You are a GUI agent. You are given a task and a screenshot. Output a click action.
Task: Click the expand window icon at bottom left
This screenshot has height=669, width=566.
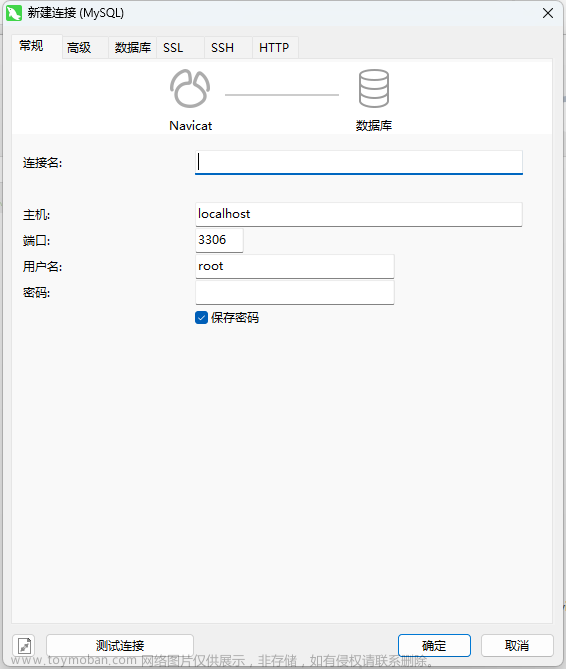coord(24,646)
